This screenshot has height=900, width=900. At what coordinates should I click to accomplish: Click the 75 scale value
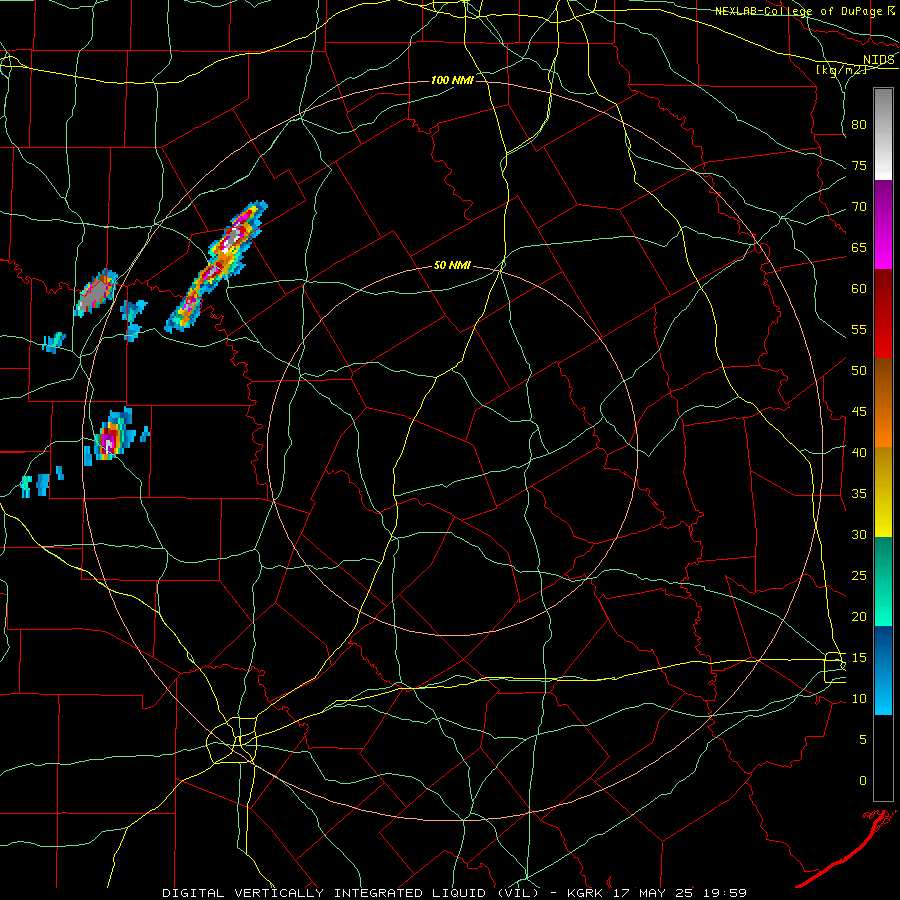859,165
